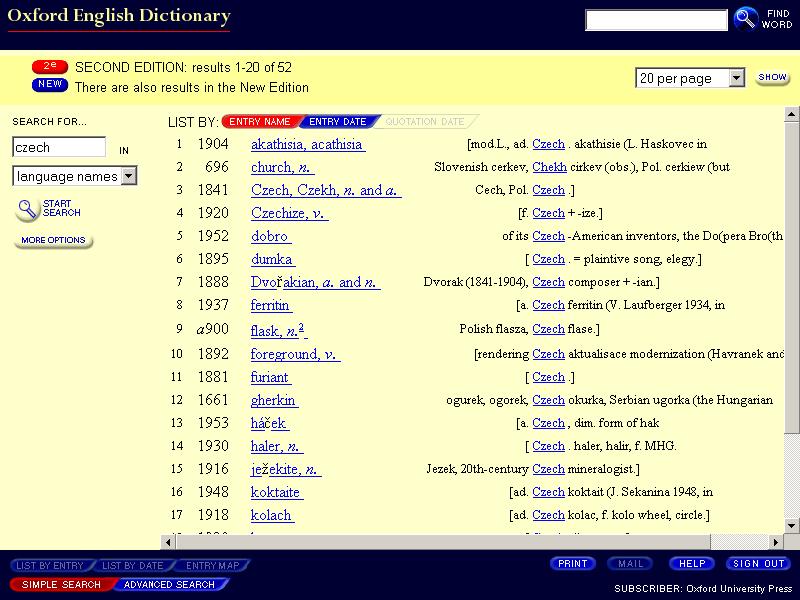This screenshot has width=800, height=600.
Task: Click the horizontal scrollbar right arrow
Action: [776, 542]
